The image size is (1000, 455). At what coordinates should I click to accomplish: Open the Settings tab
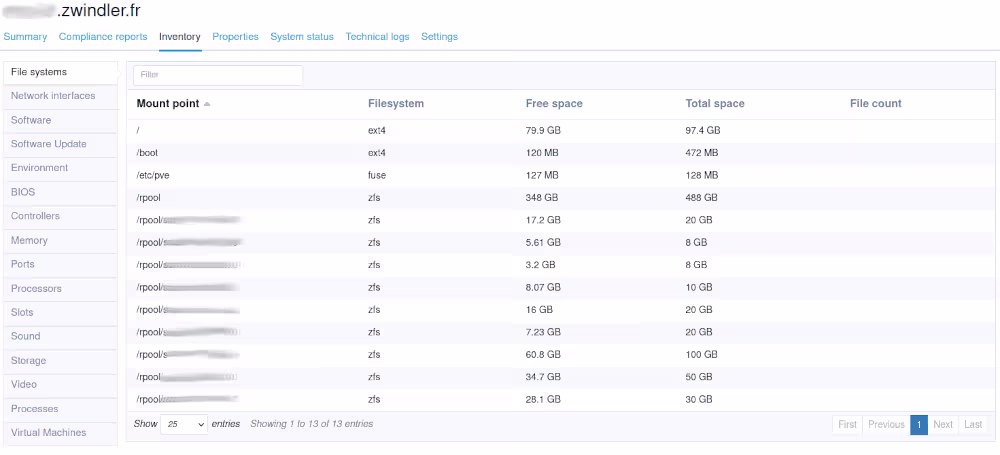click(x=439, y=37)
